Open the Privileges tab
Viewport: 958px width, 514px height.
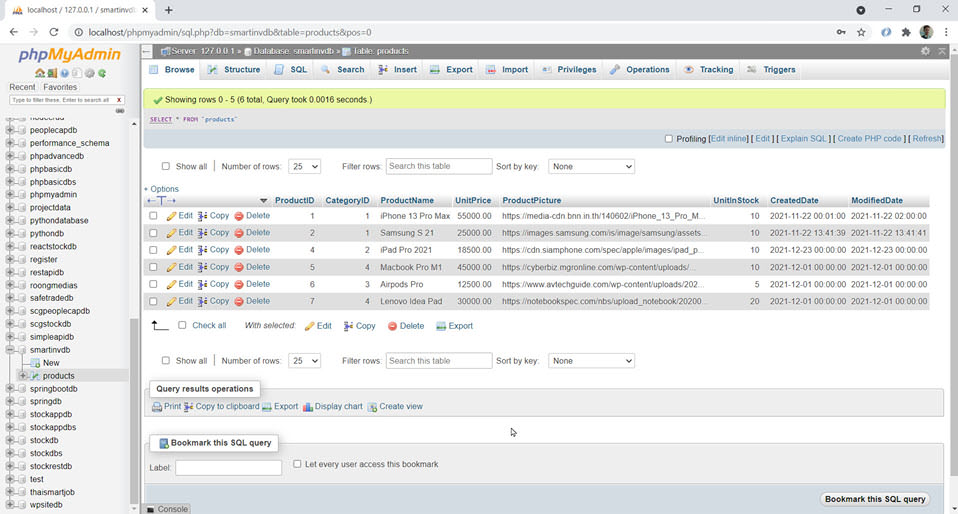tap(569, 70)
